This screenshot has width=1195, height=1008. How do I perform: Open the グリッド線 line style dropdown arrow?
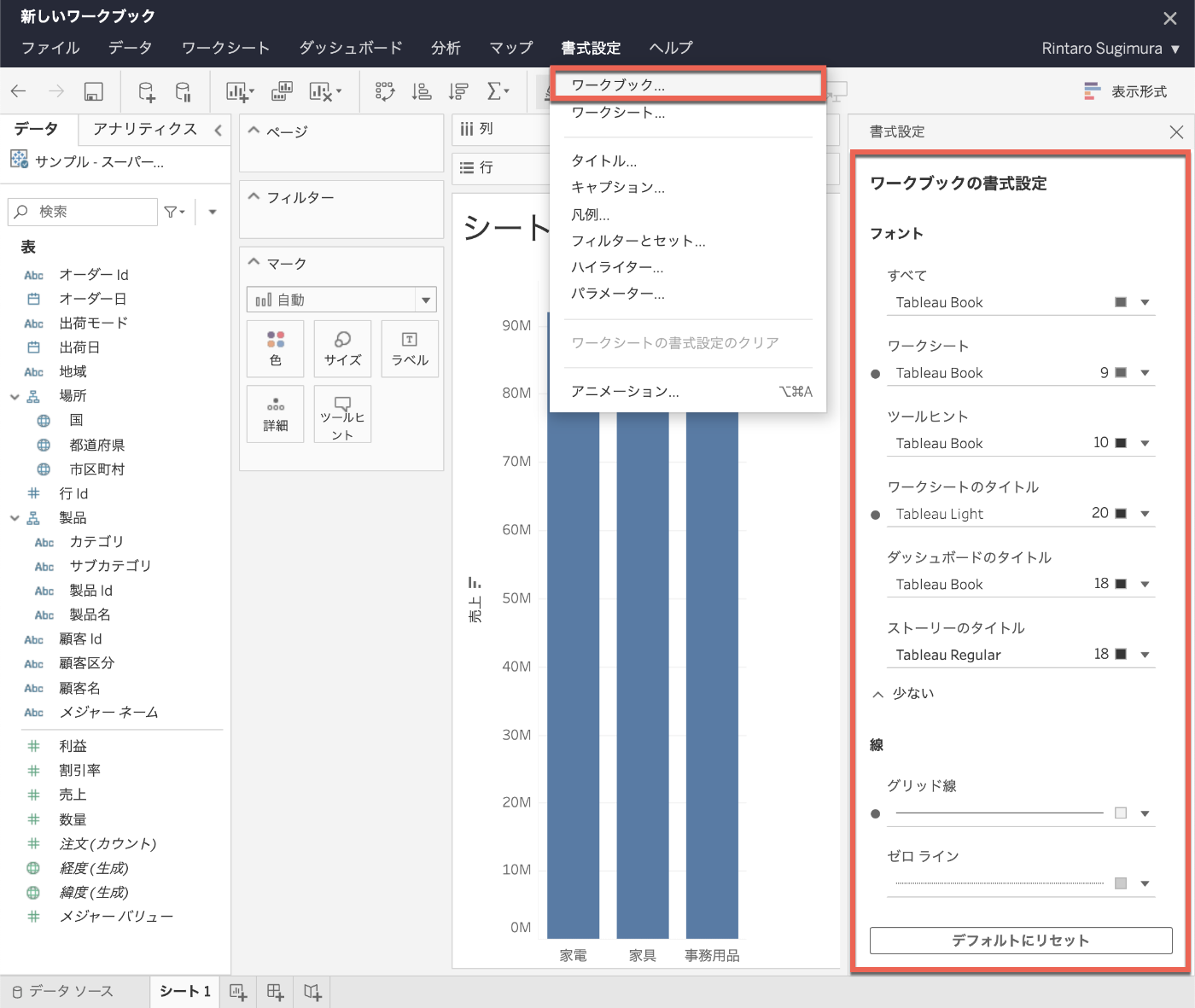coord(1145,813)
